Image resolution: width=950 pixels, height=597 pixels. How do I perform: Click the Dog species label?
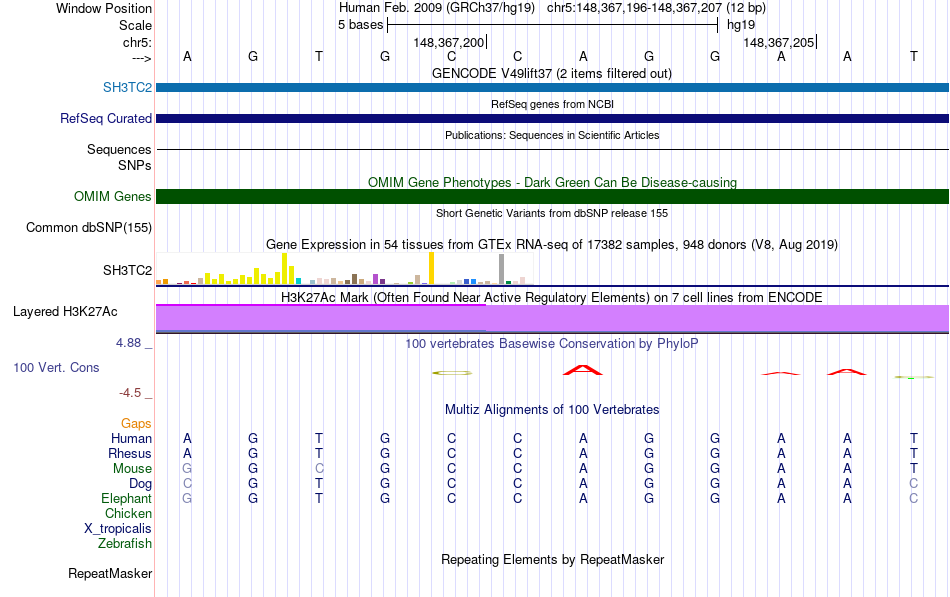(140, 484)
